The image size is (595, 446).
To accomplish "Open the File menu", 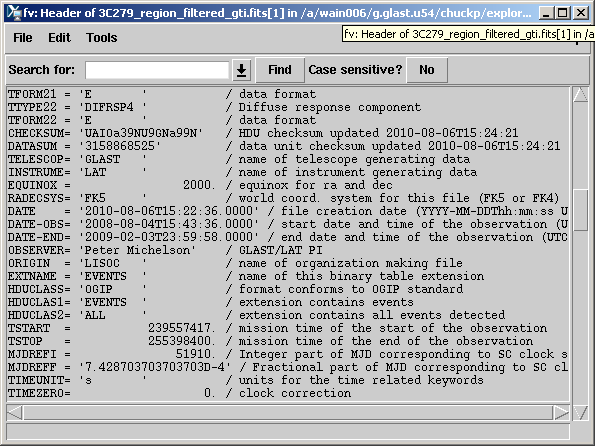I will click(x=23, y=38).
